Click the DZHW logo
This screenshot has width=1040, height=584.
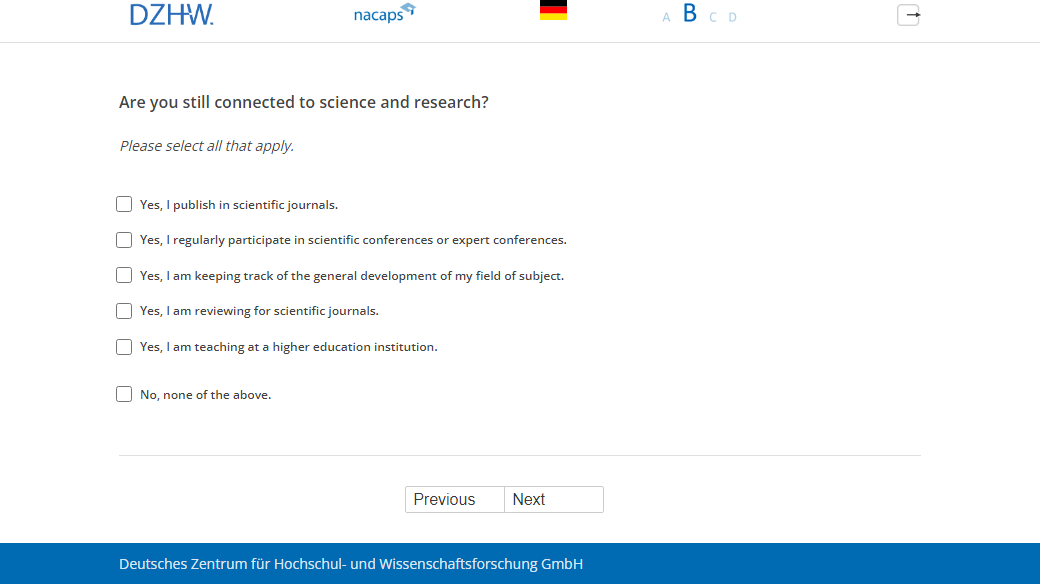click(x=171, y=14)
